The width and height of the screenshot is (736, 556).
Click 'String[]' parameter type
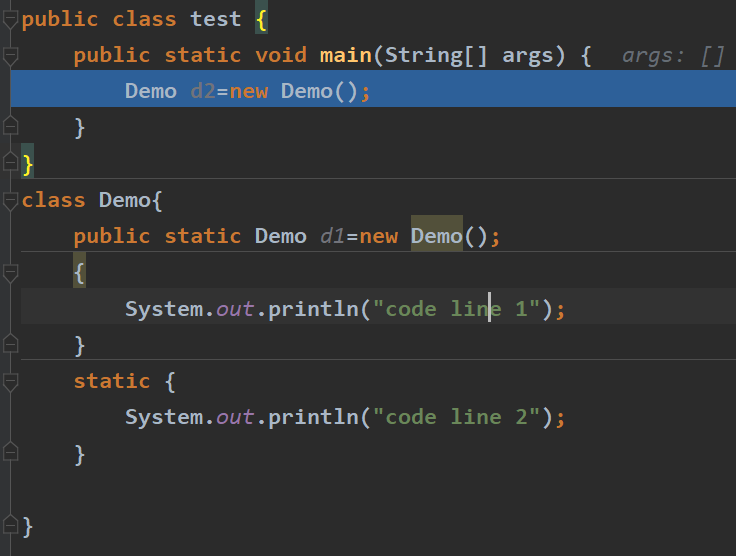436,55
